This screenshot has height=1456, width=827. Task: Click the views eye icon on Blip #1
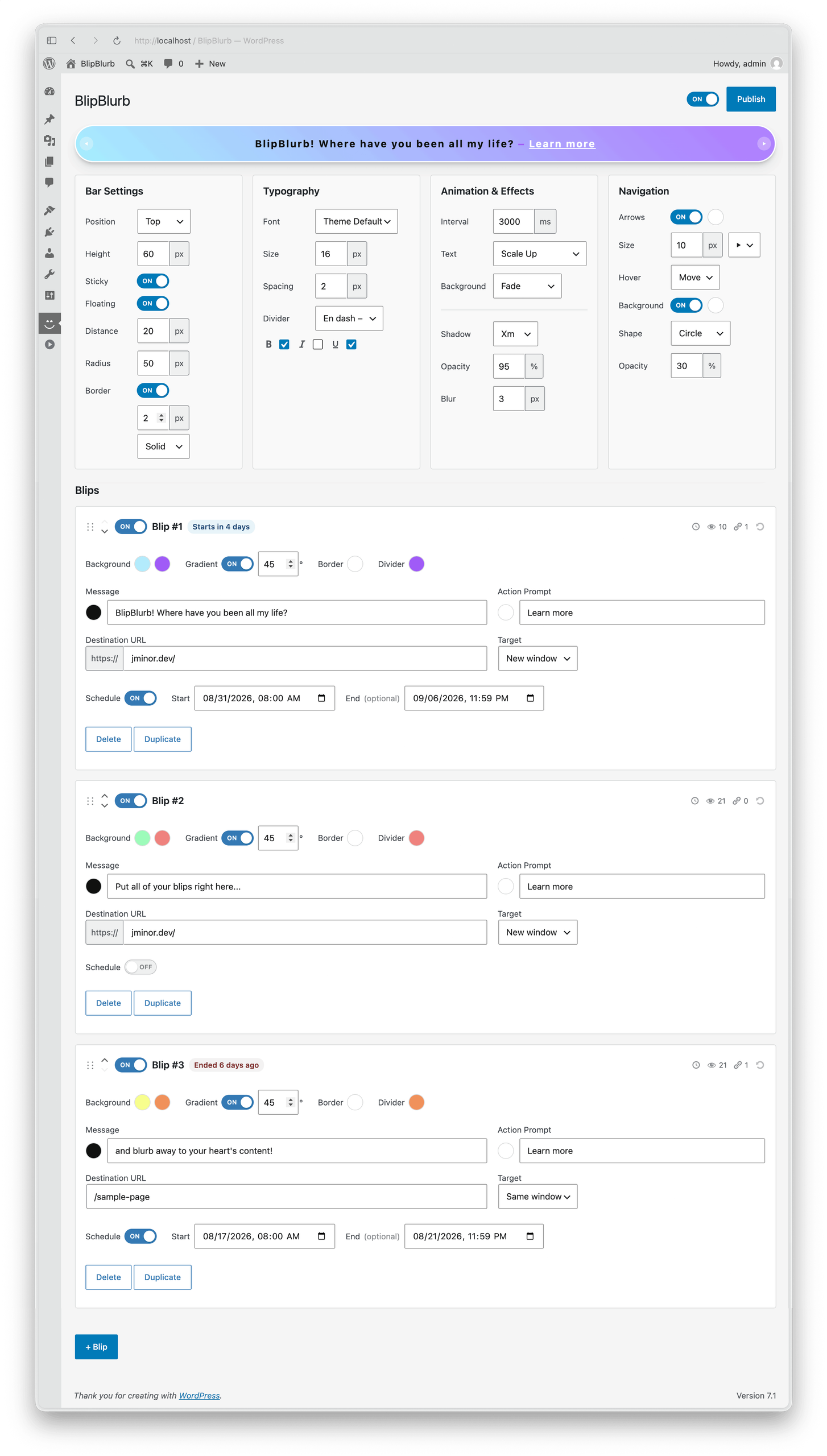point(711,527)
